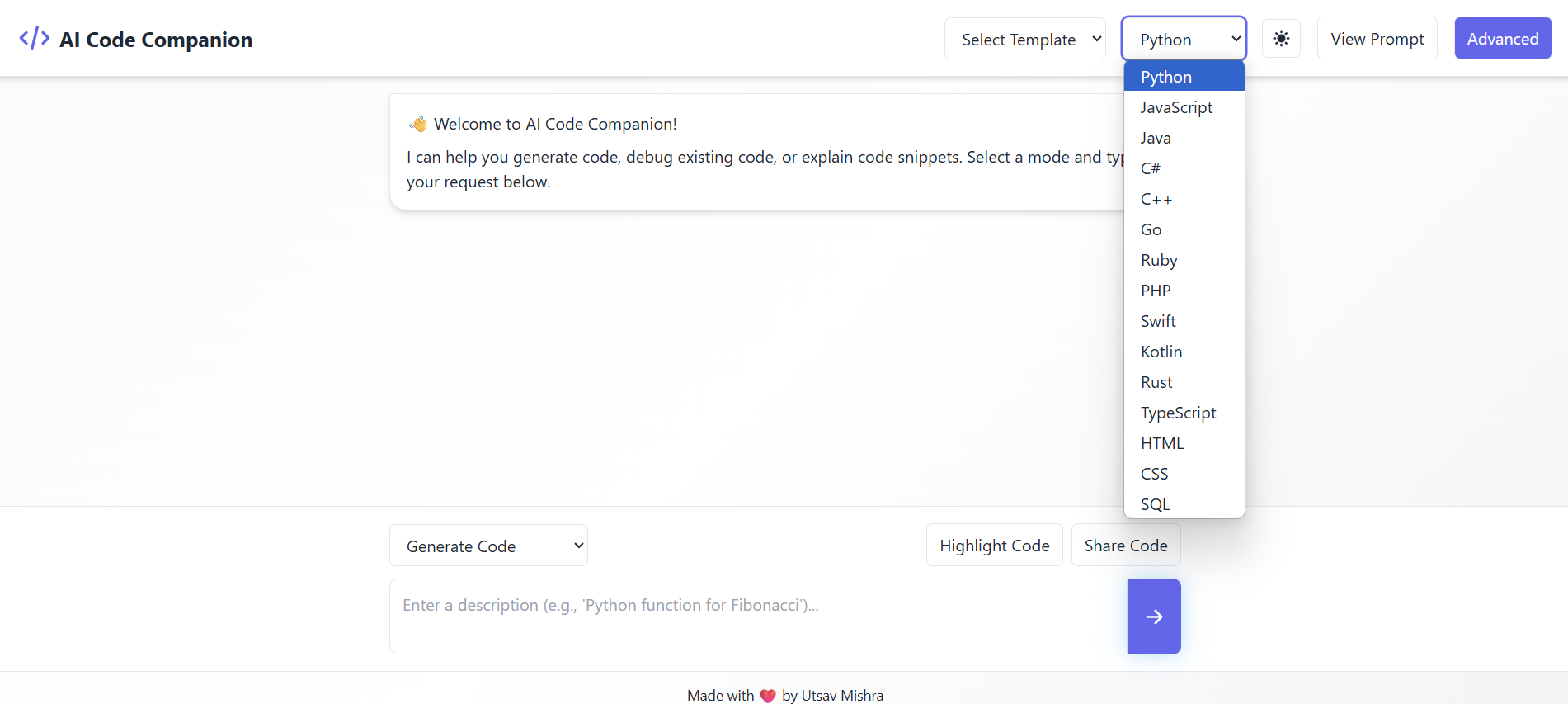Submit request with the arrow button

(x=1154, y=617)
